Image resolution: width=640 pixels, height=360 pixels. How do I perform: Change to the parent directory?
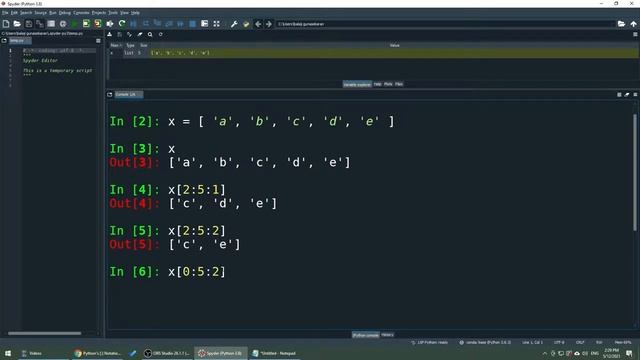click(633, 24)
